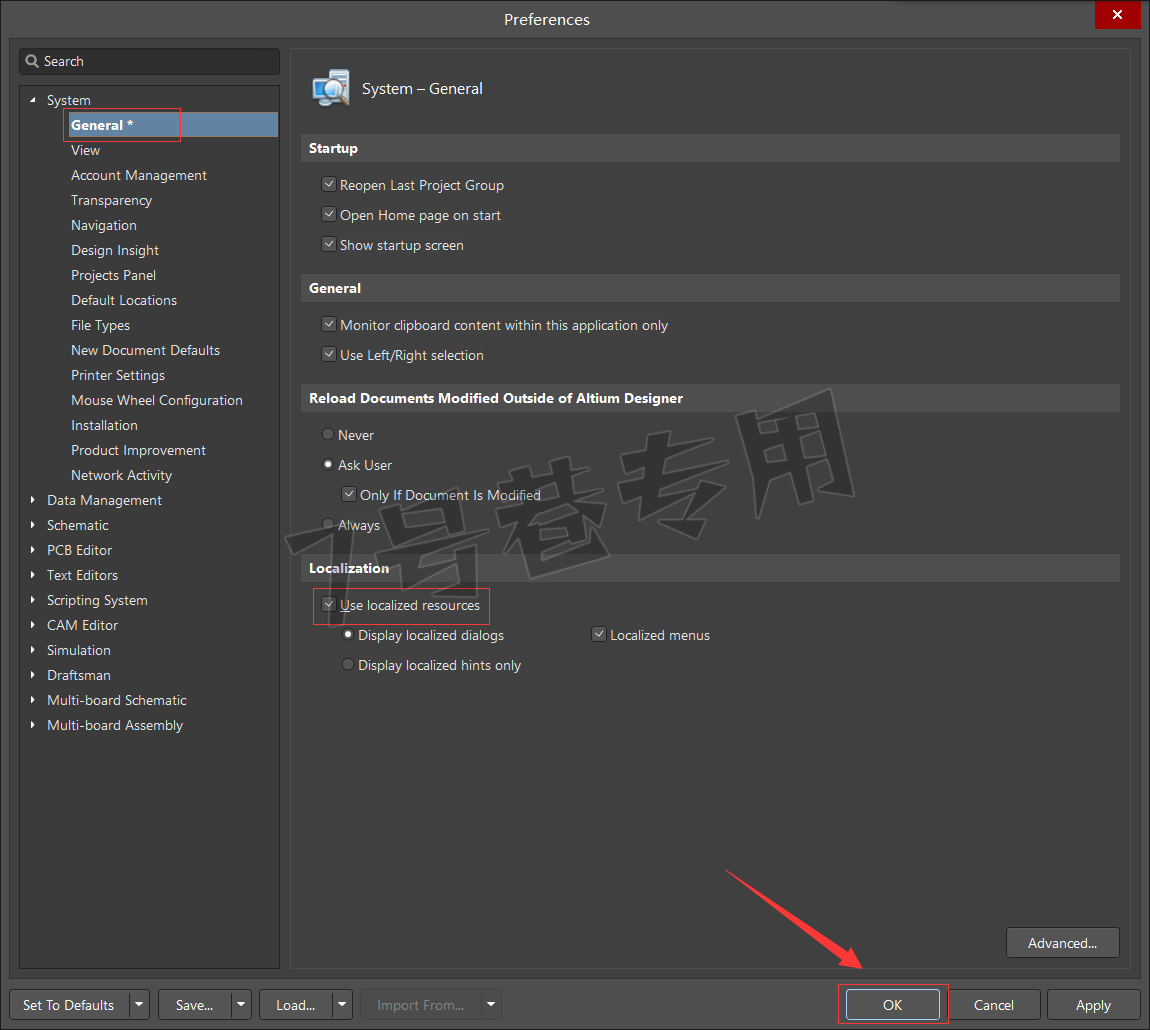Open Advanced settings

pos(1063,943)
